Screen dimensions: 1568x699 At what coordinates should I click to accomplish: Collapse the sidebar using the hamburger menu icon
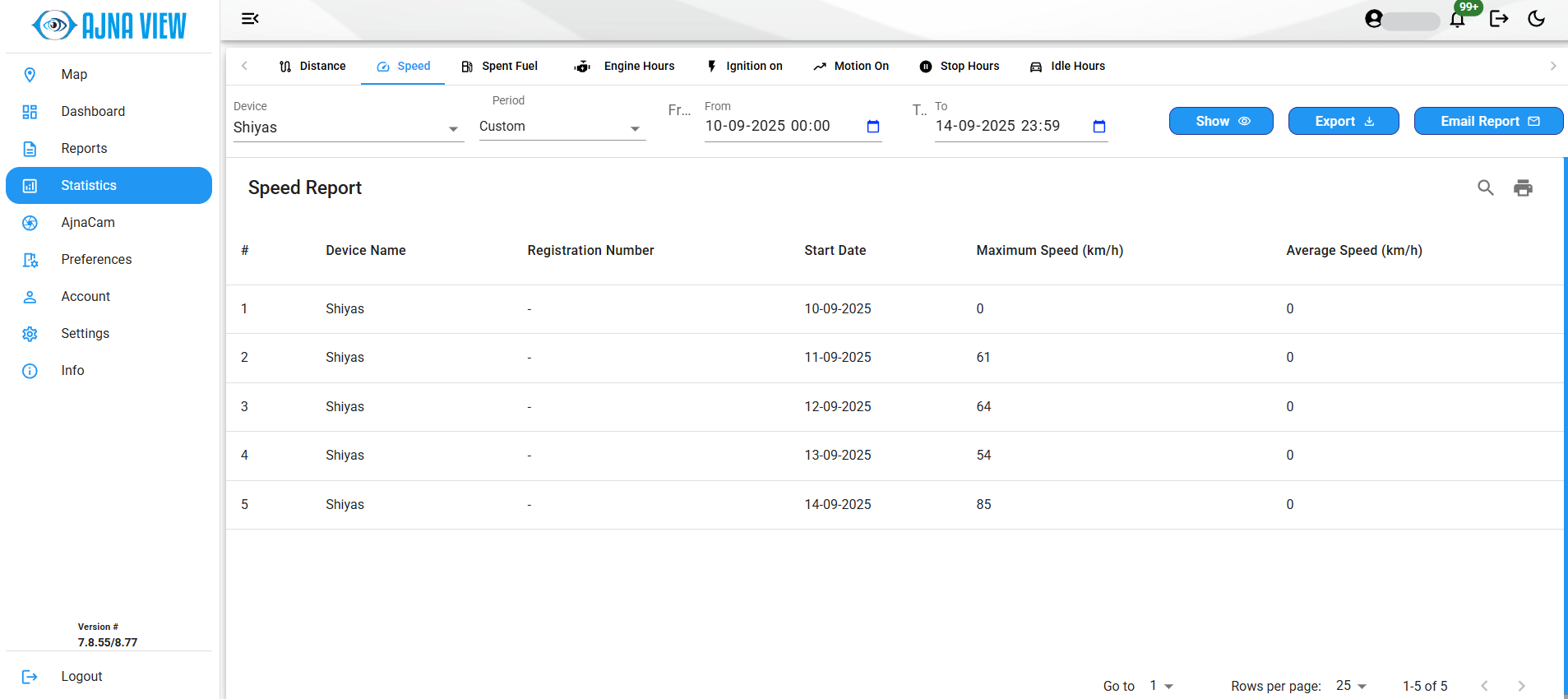point(250,19)
